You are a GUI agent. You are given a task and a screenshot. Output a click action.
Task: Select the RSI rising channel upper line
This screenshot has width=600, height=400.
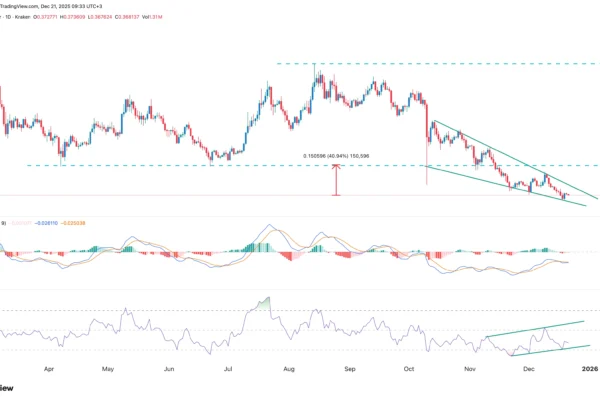point(530,331)
